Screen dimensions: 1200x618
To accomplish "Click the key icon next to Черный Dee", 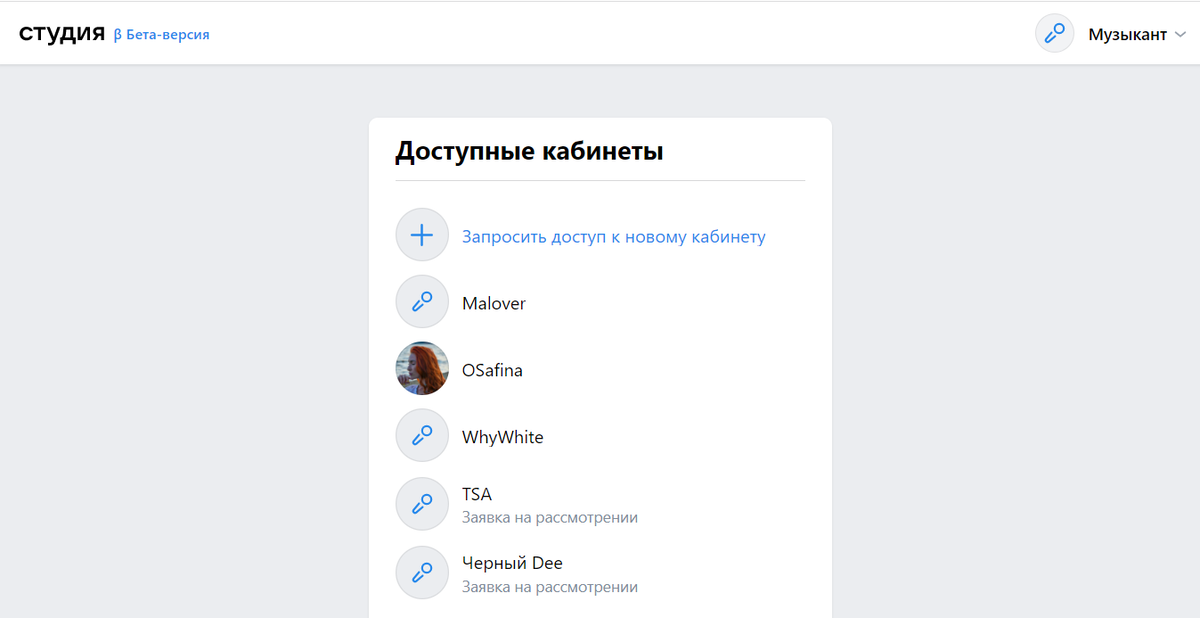I will [x=422, y=572].
